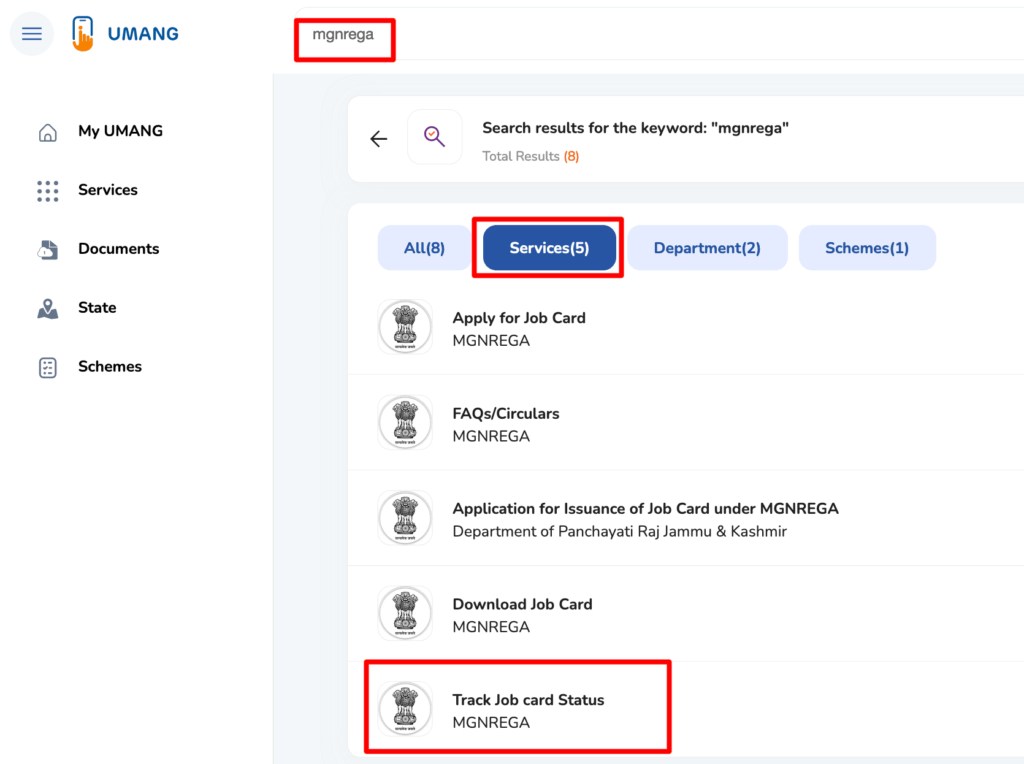Screen dimensions: 1024x764
Task: Go to My UMANG in sidebar
Action: pos(120,131)
